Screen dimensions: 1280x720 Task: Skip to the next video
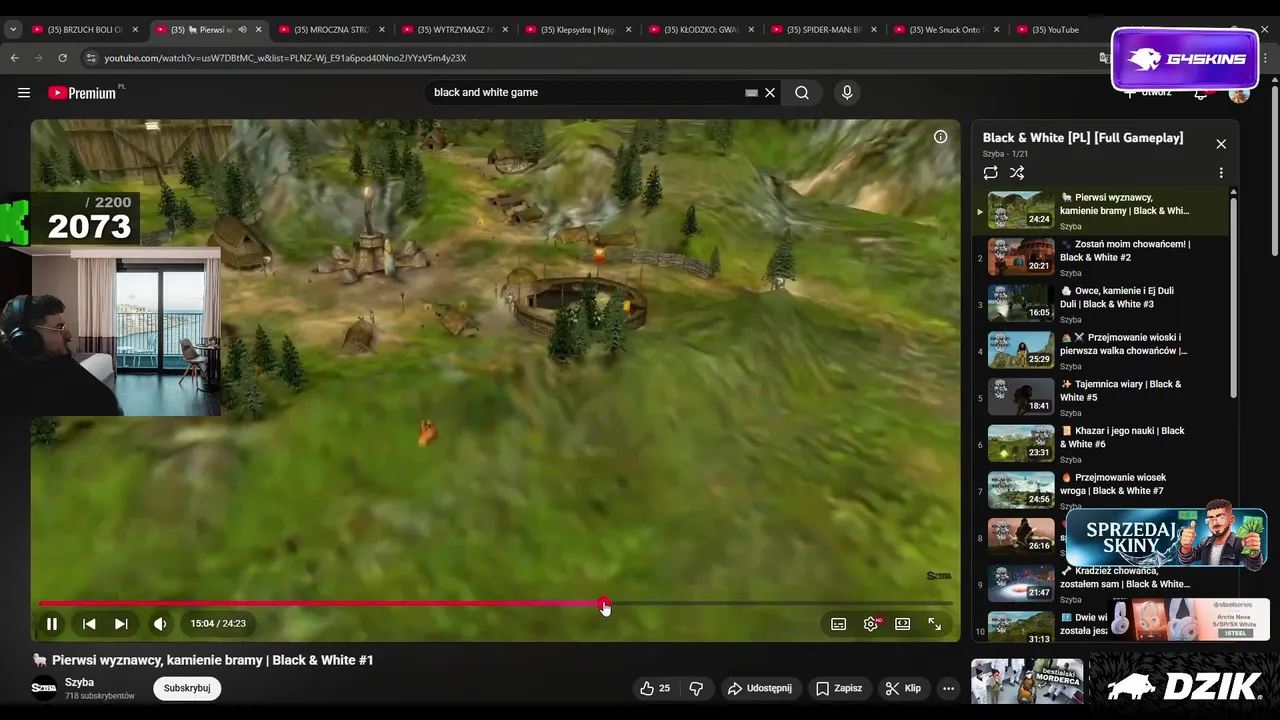pos(121,624)
